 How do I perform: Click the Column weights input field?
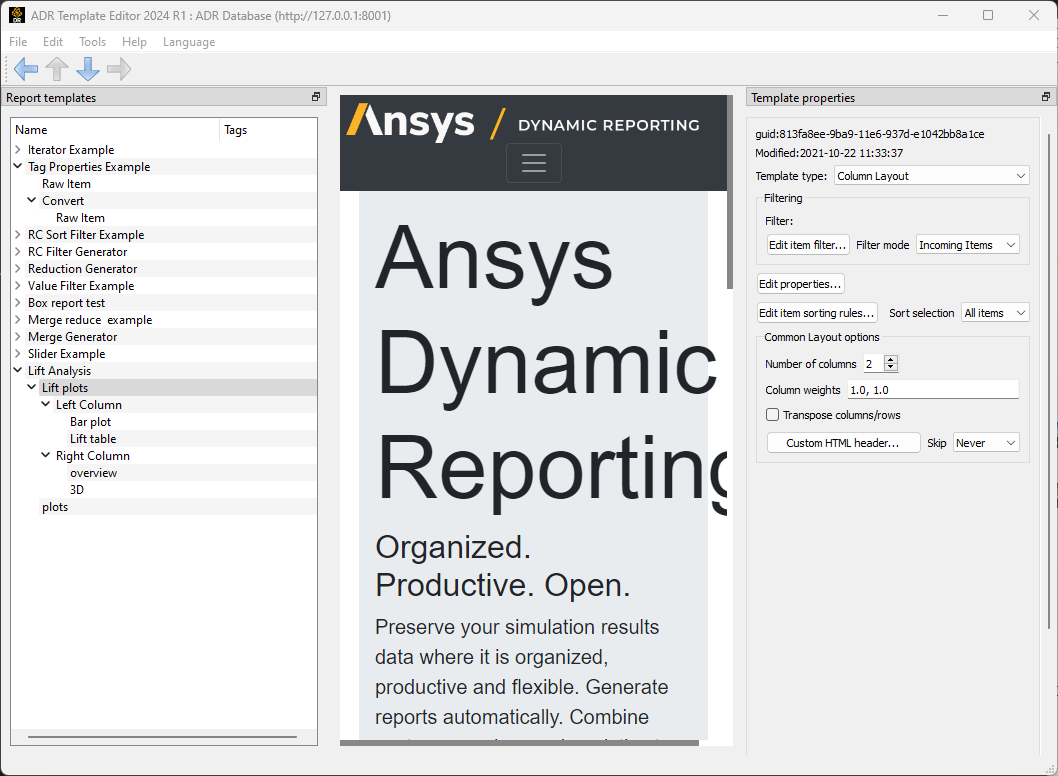click(932, 390)
